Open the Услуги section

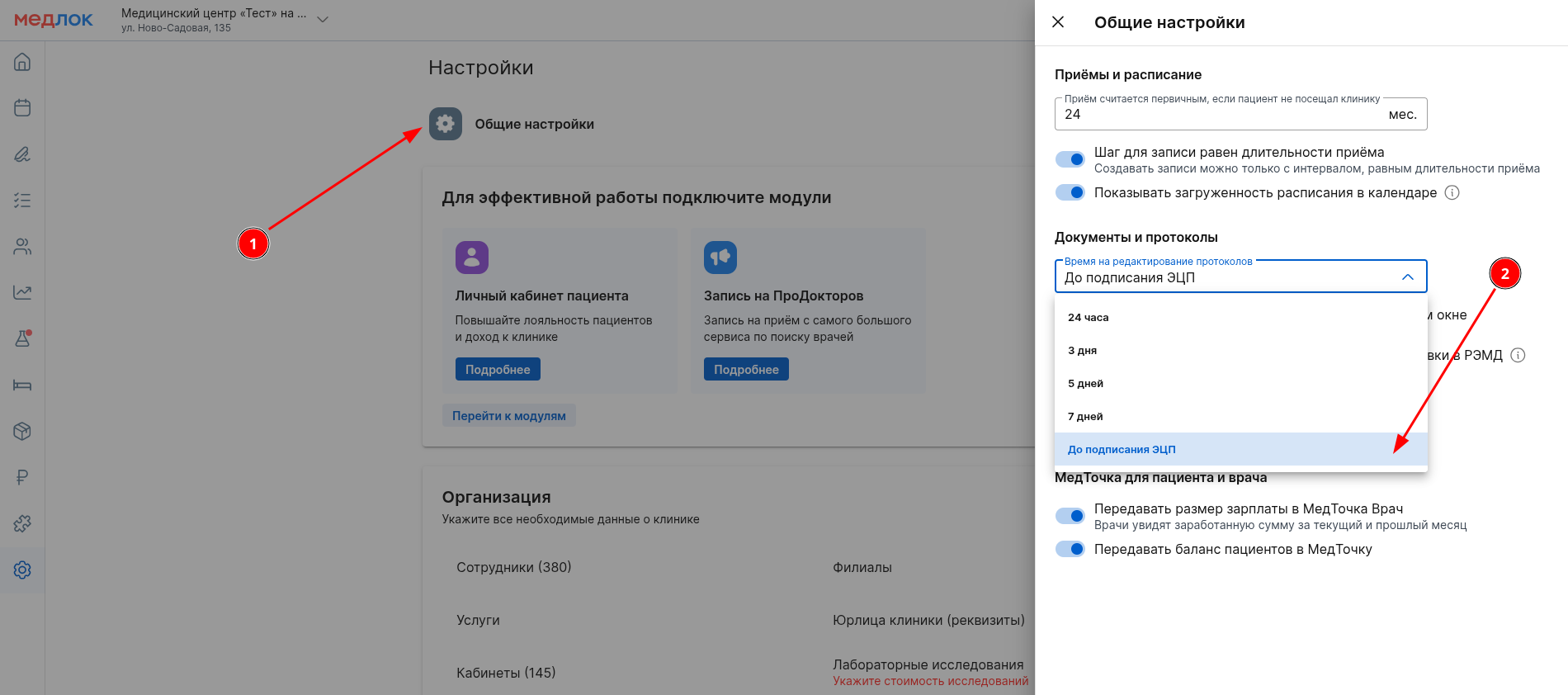(478, 620)
